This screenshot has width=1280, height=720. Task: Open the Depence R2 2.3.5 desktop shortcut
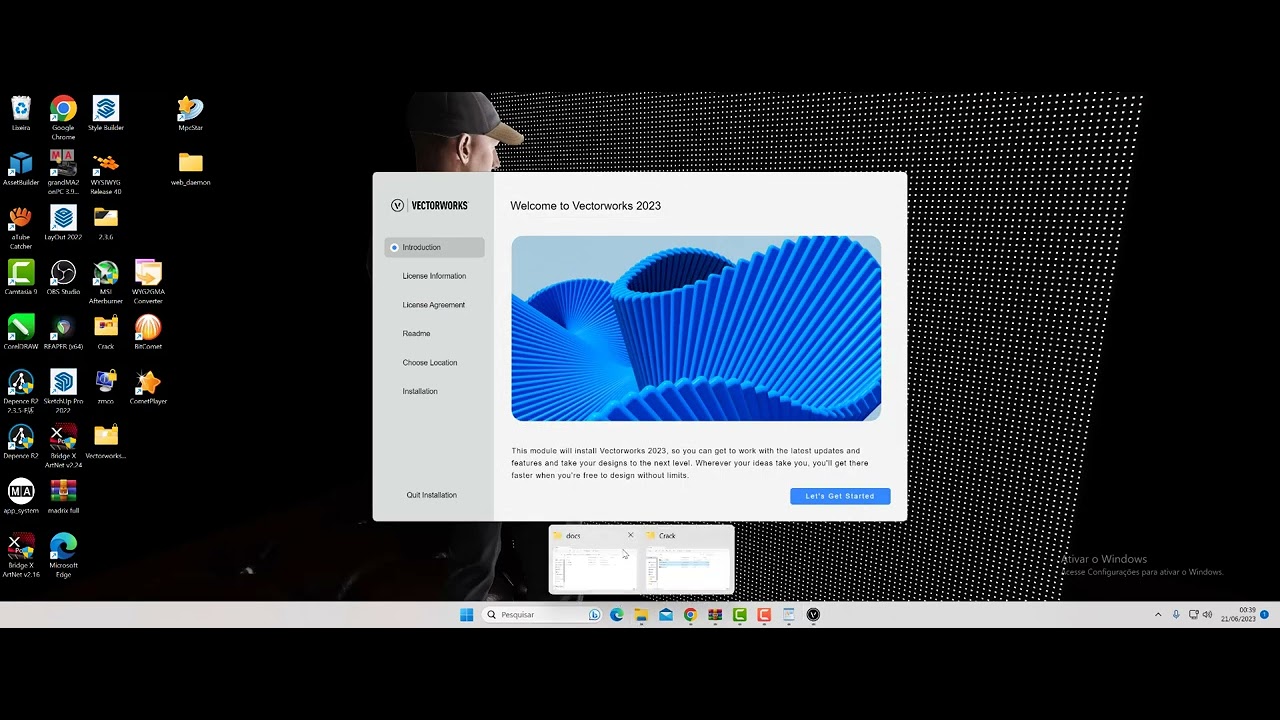tap(21, 390)
